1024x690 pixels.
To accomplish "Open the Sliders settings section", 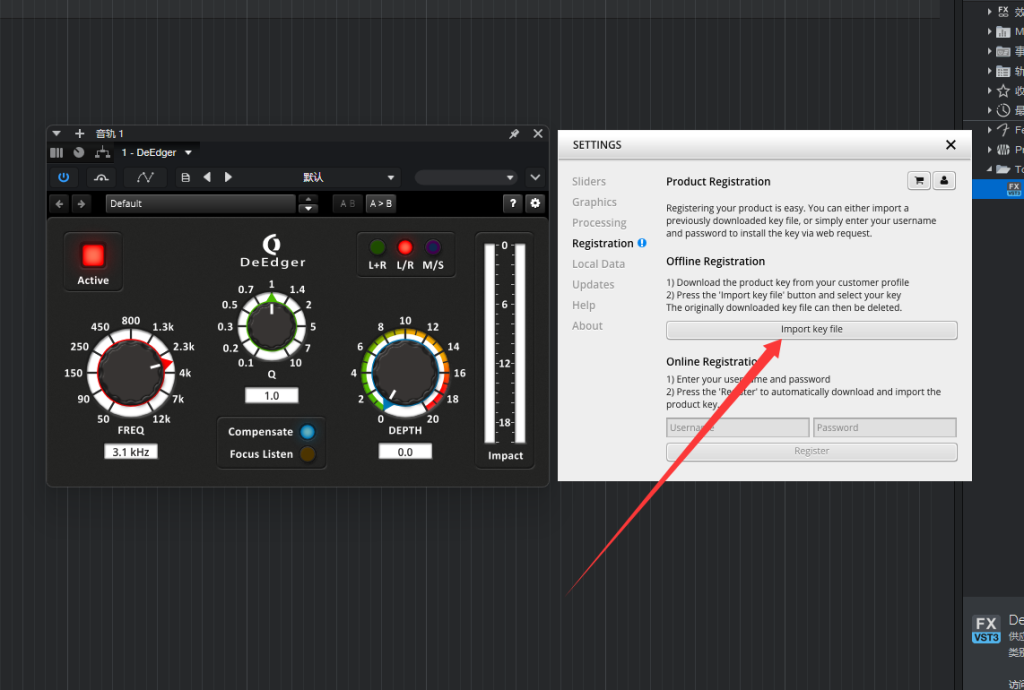I will click(x=589, y=181).
